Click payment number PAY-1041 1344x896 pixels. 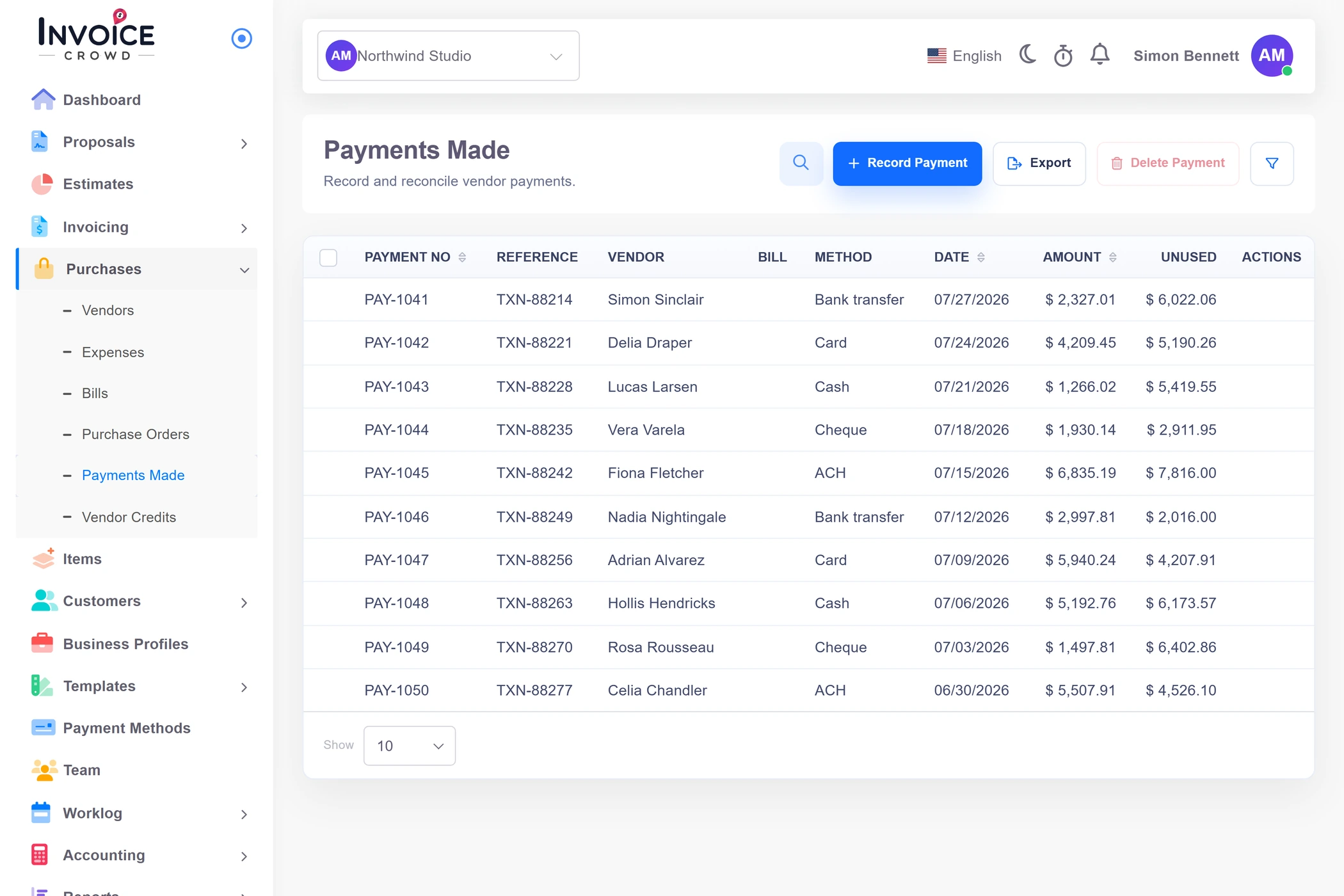pos(396,300)
